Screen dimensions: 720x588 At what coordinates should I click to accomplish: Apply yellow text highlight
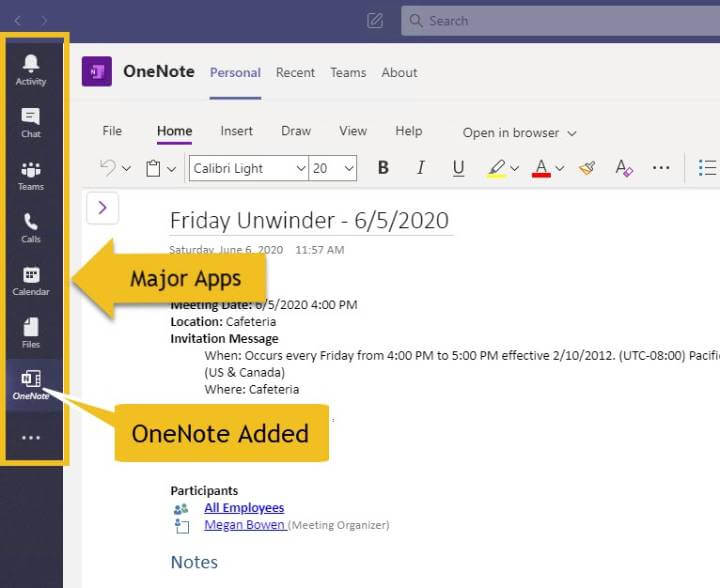496,168
